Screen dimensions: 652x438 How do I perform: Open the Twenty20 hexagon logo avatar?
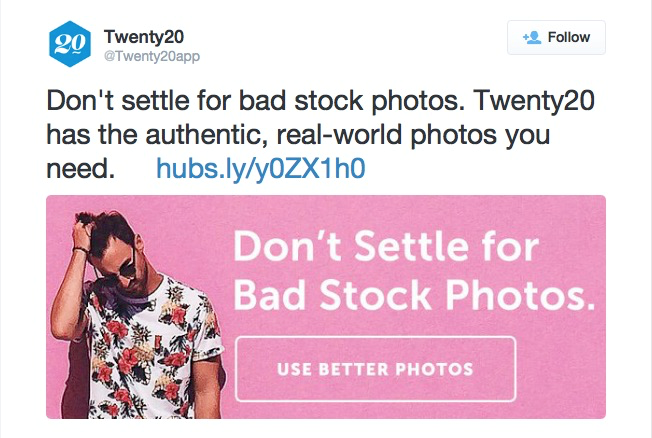[70, 44]
